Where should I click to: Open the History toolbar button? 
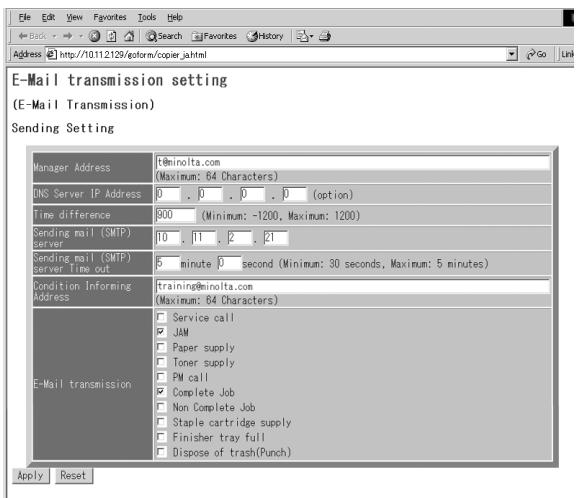[x=265, y=36]
